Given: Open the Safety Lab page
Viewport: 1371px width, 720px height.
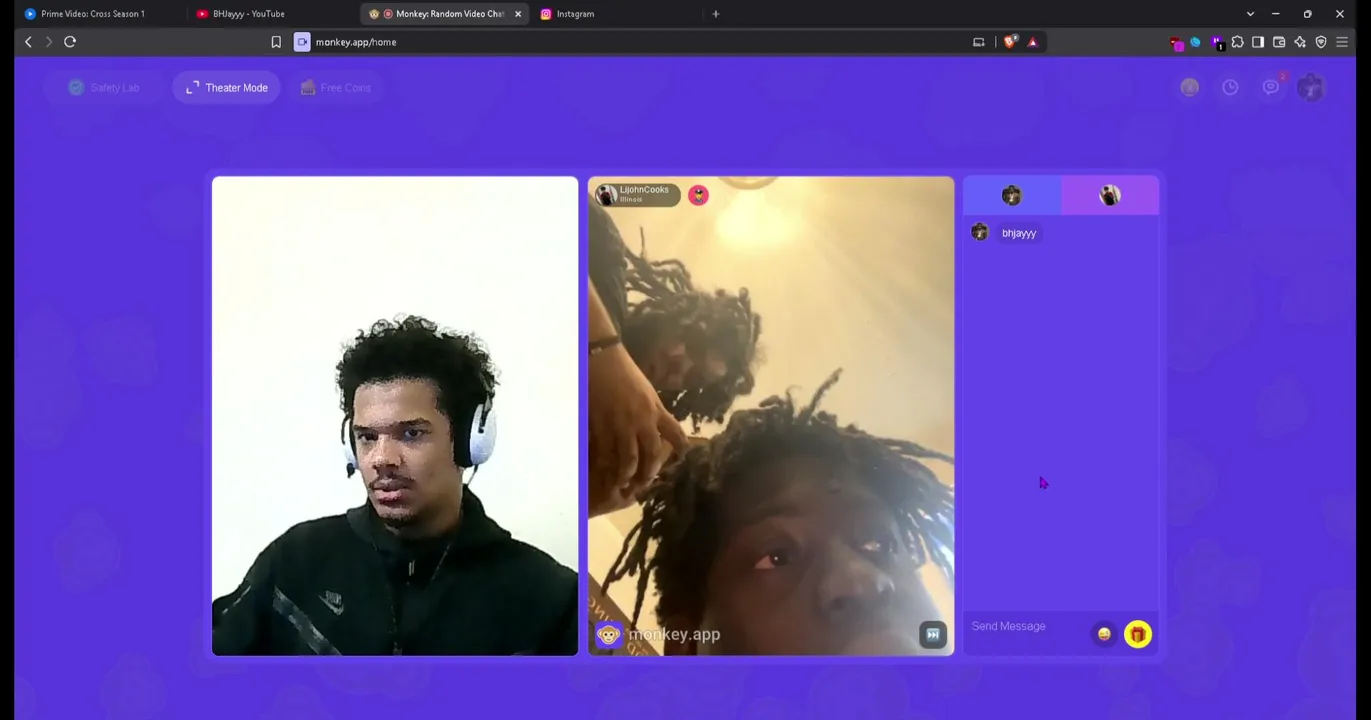Looking at the screenshot, I should (x=104, y=88).
